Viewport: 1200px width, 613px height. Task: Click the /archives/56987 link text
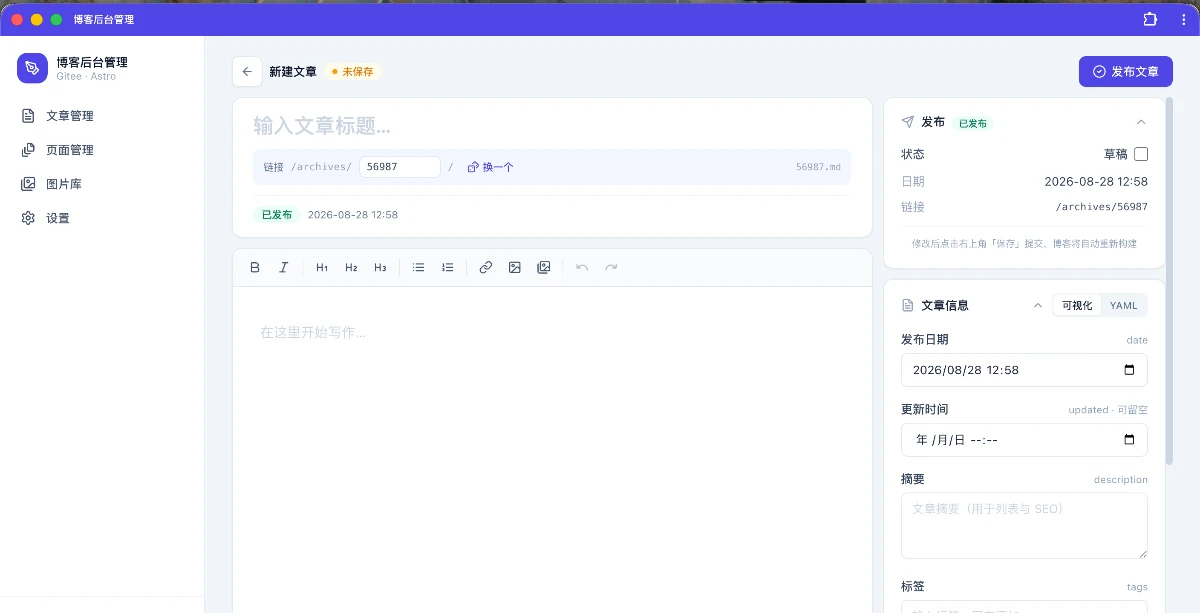coord(1102,207)
